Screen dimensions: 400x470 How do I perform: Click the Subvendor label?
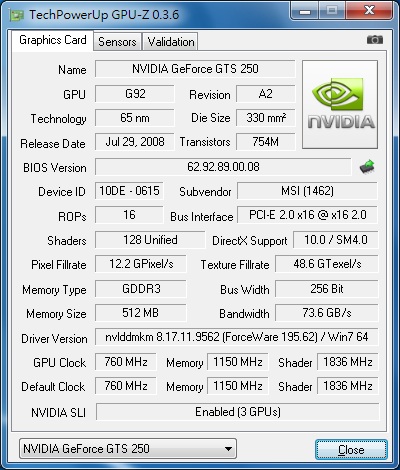coord(205,192)
